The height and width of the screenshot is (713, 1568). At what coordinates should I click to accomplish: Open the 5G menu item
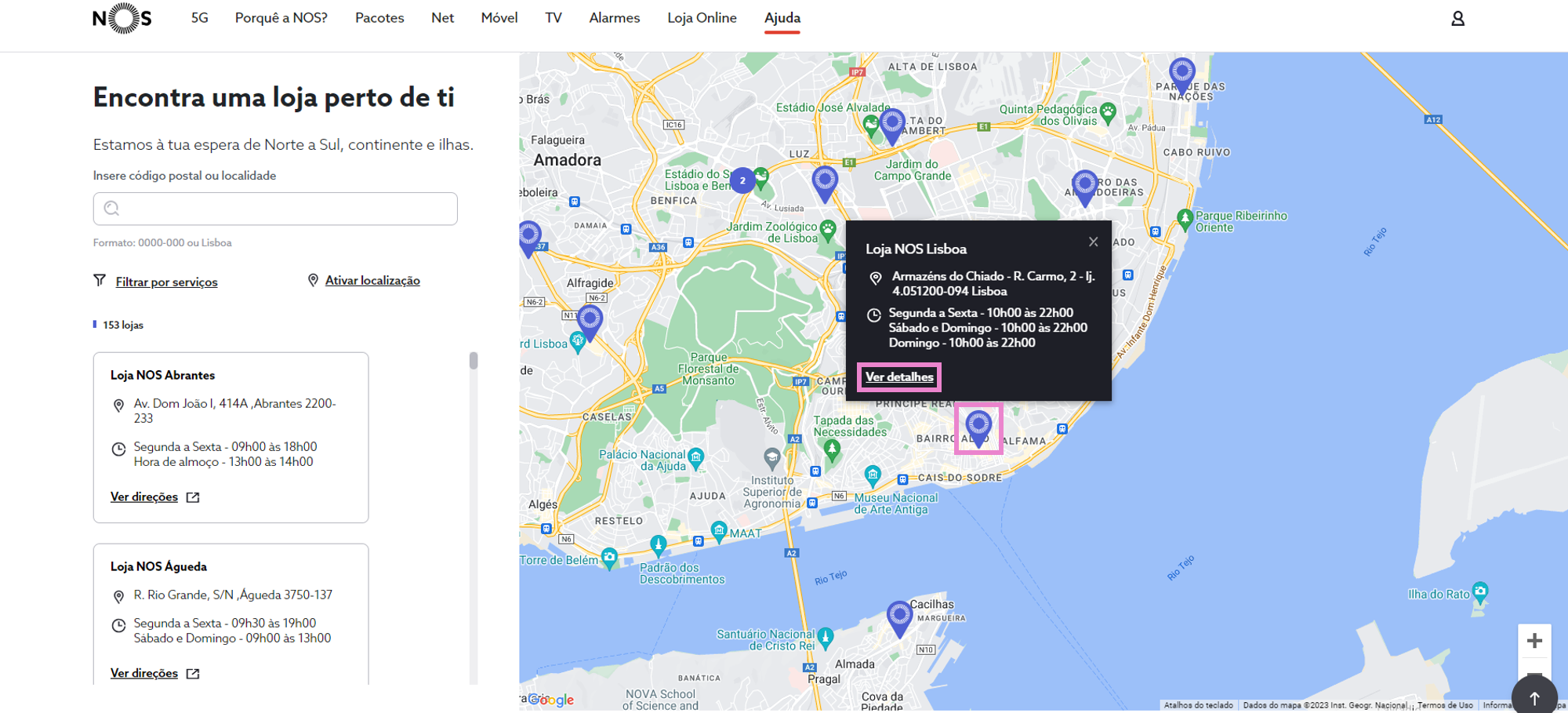point(200,17)
